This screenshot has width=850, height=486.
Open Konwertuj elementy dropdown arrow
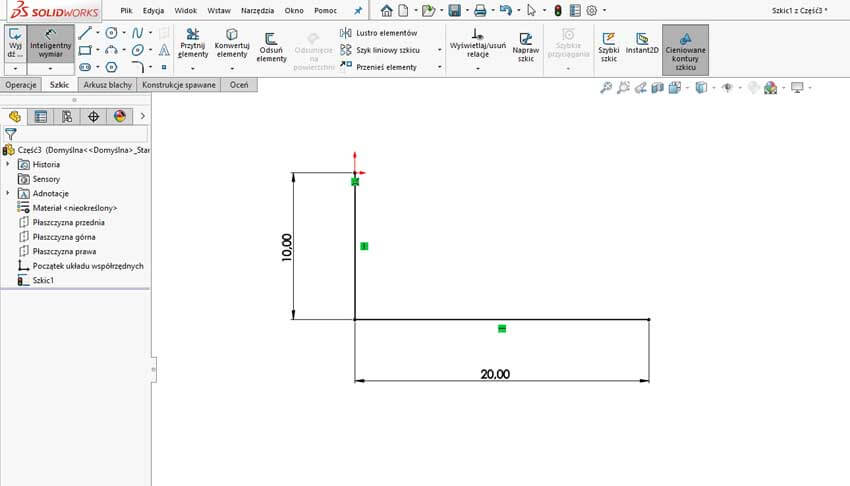[231, 68]
